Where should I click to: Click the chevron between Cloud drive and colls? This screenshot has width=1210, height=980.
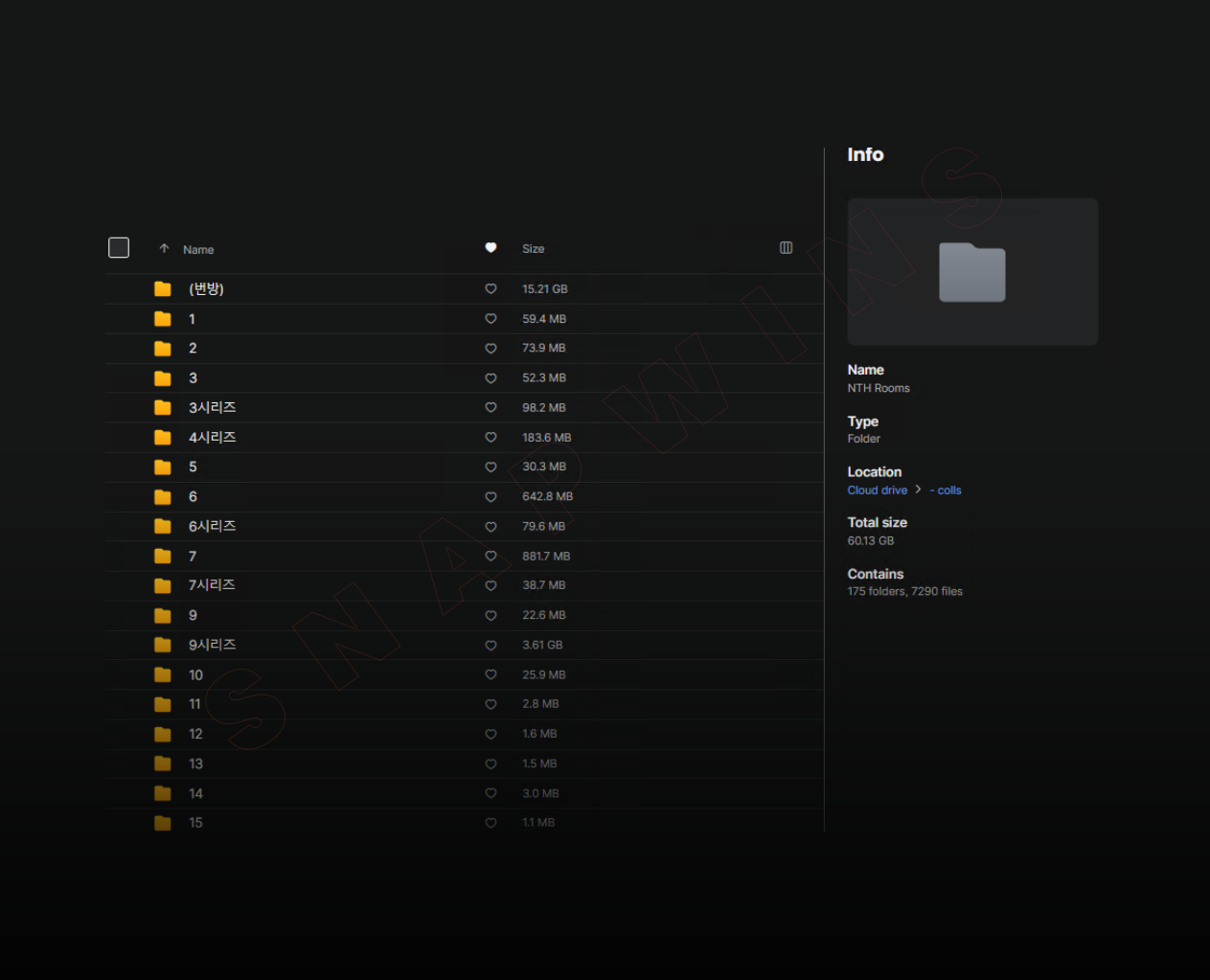918,490
